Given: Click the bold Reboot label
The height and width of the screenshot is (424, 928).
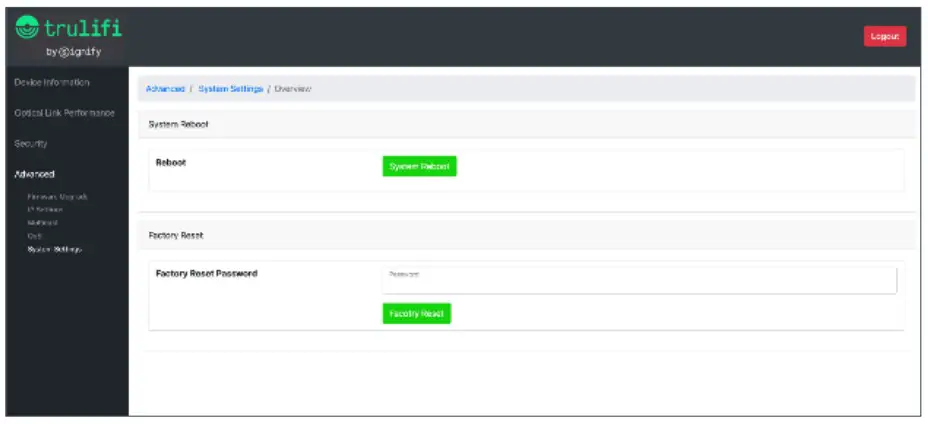Looking at the screenshot, I should pos(170,162).
